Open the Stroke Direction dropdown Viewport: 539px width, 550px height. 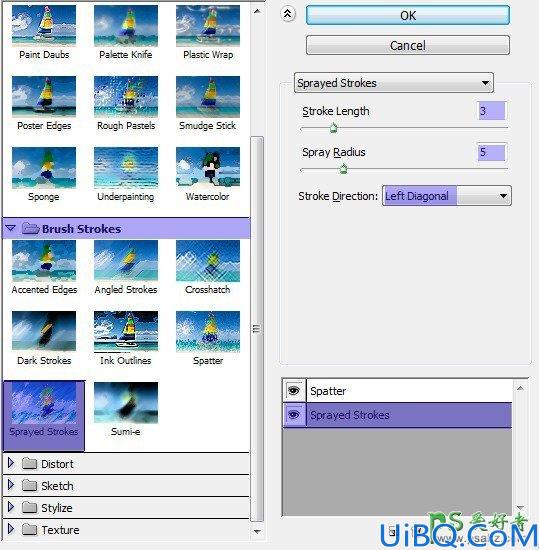447,196
